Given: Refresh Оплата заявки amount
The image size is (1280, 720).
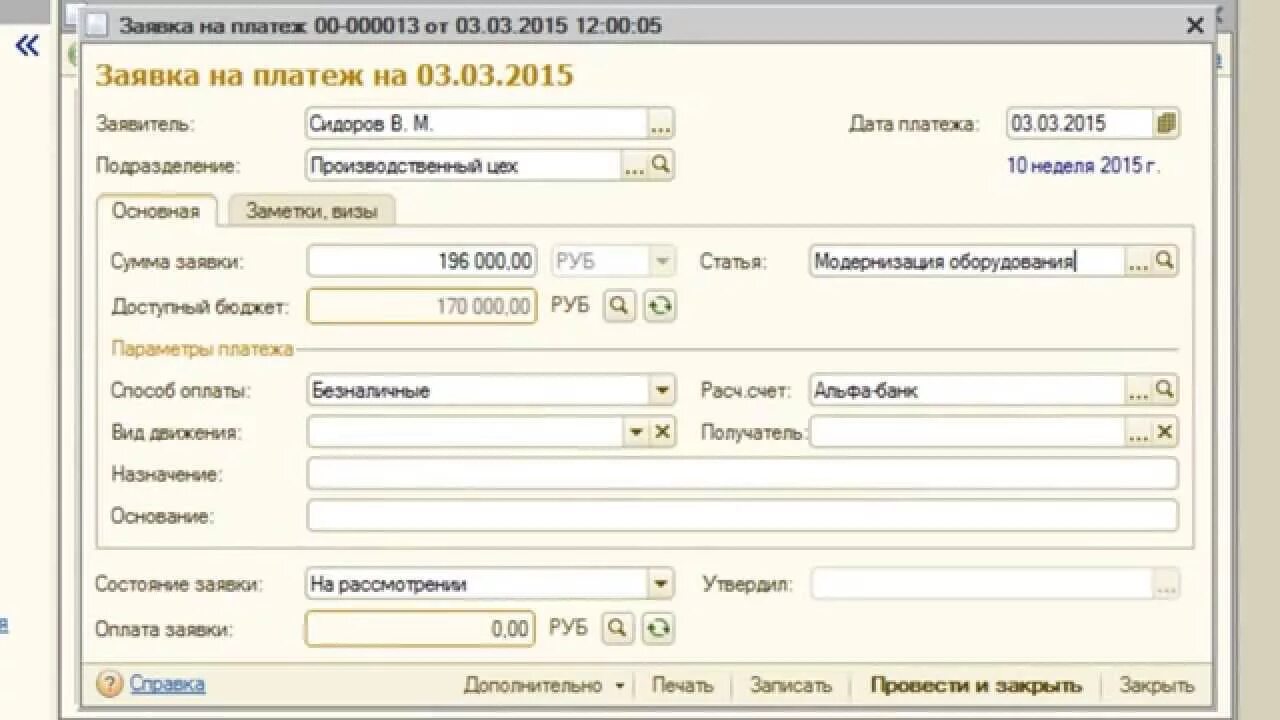Looking at the screenshot, I should (x=657, y=628).
